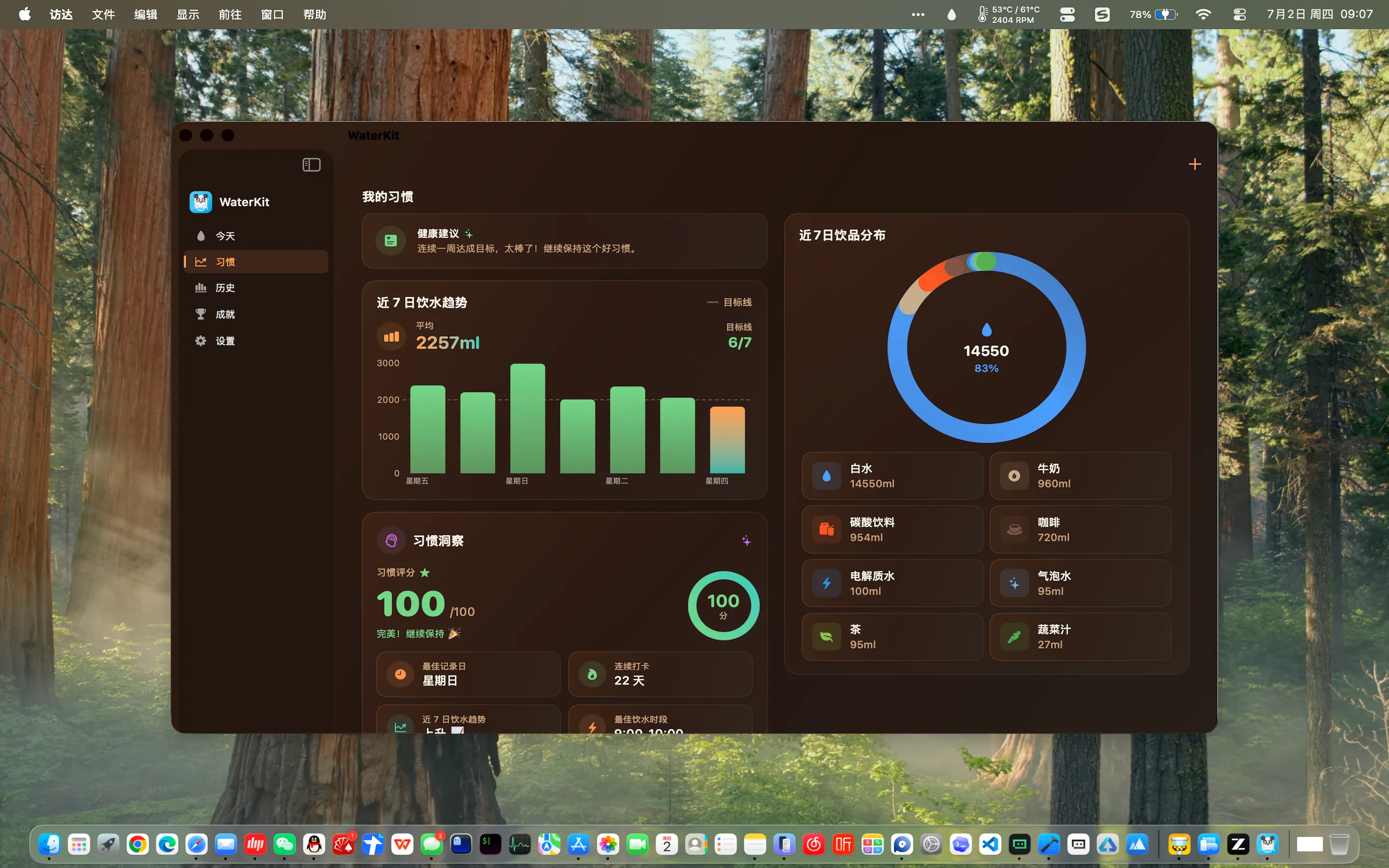Open the 文件 menu

click(103, 14)
